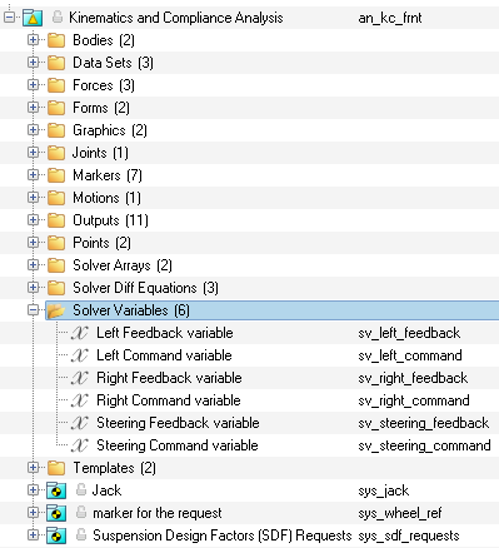Image resolution: width=501 pixels, height=550 pixels.
Task: Select the sv_left_command variable name
Action: coord(410,356)
